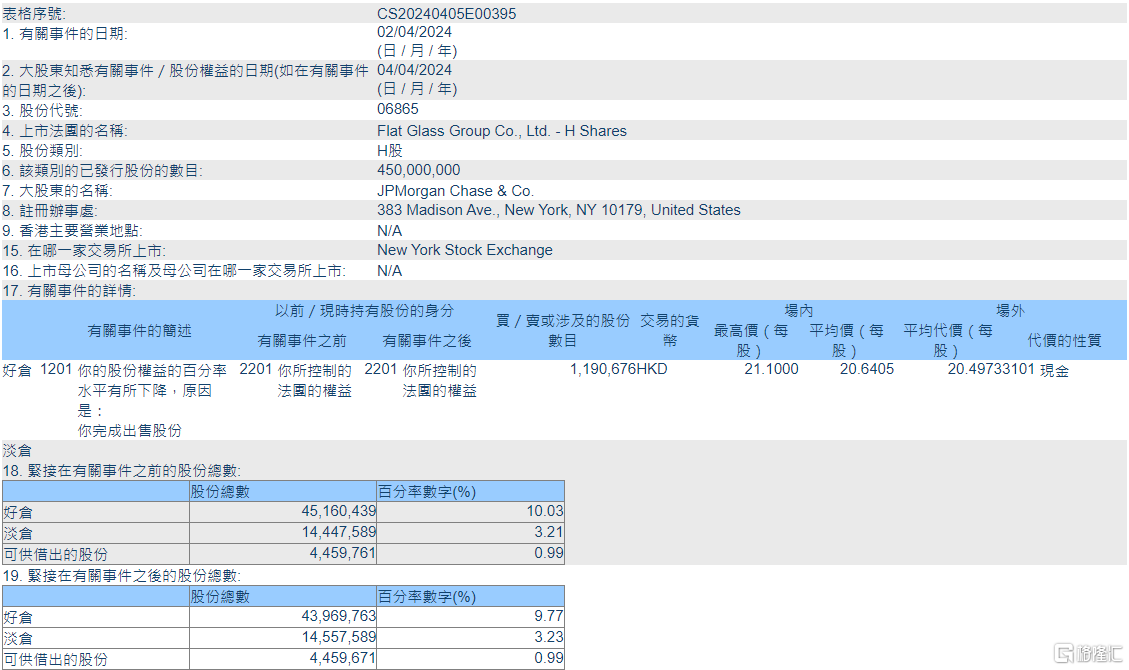Click shares involved value 1,190,676
Viewport: 1129px width, 670px height.
[603, 369]
